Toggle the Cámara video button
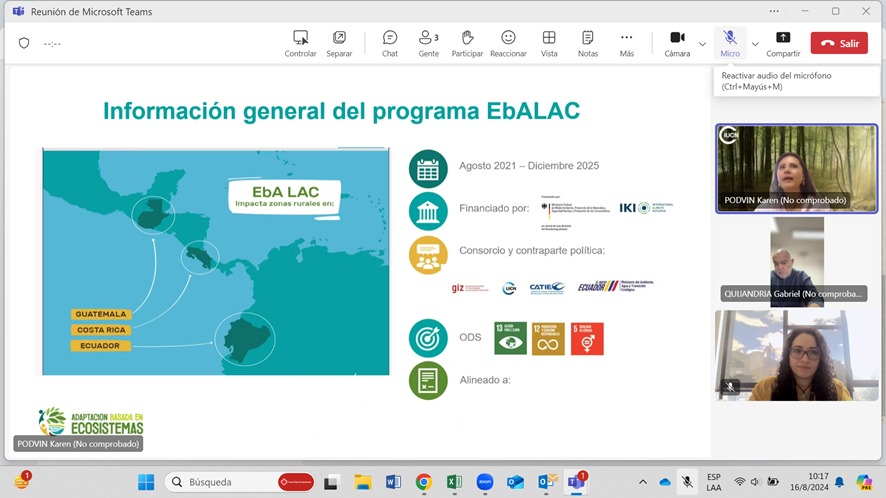Image resolution: width=886 pixels, height=498 pixels. click(677, 43)
